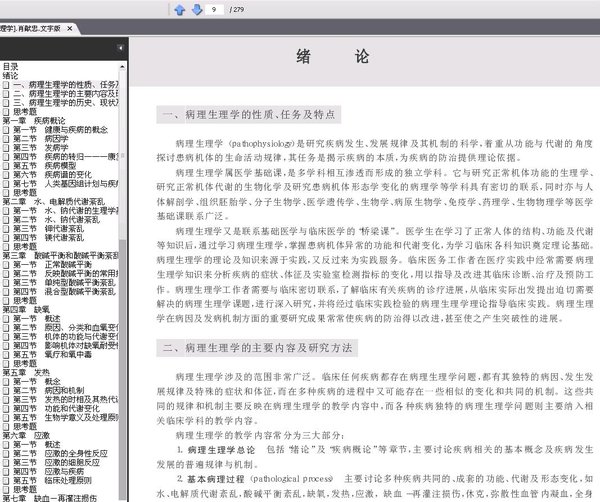Select the document tab 肖献忠_文字版
The width and height of the screenshot is (600, 502).
pyautogui.click(x=30, y=28)
